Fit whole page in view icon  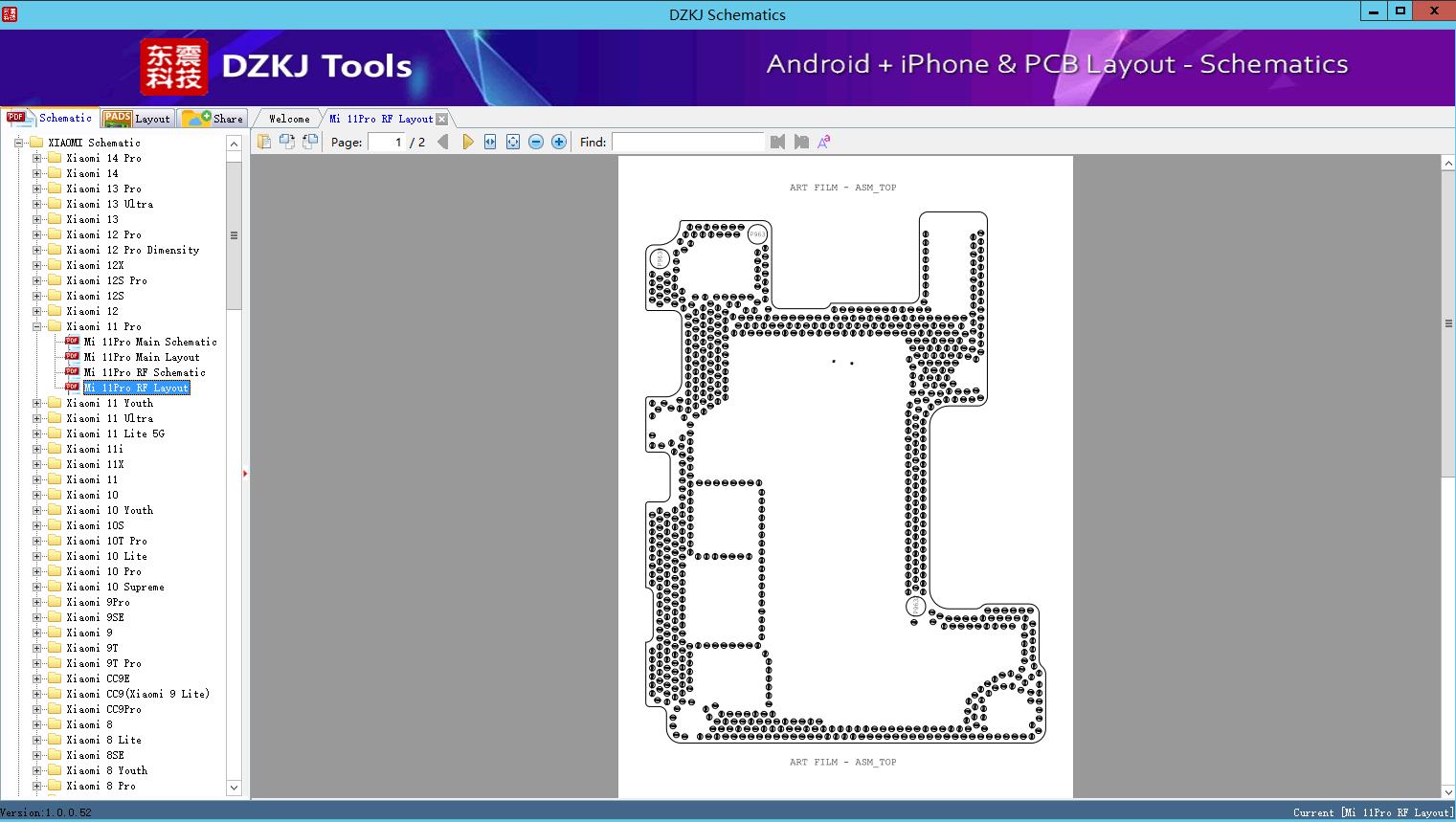513,142
